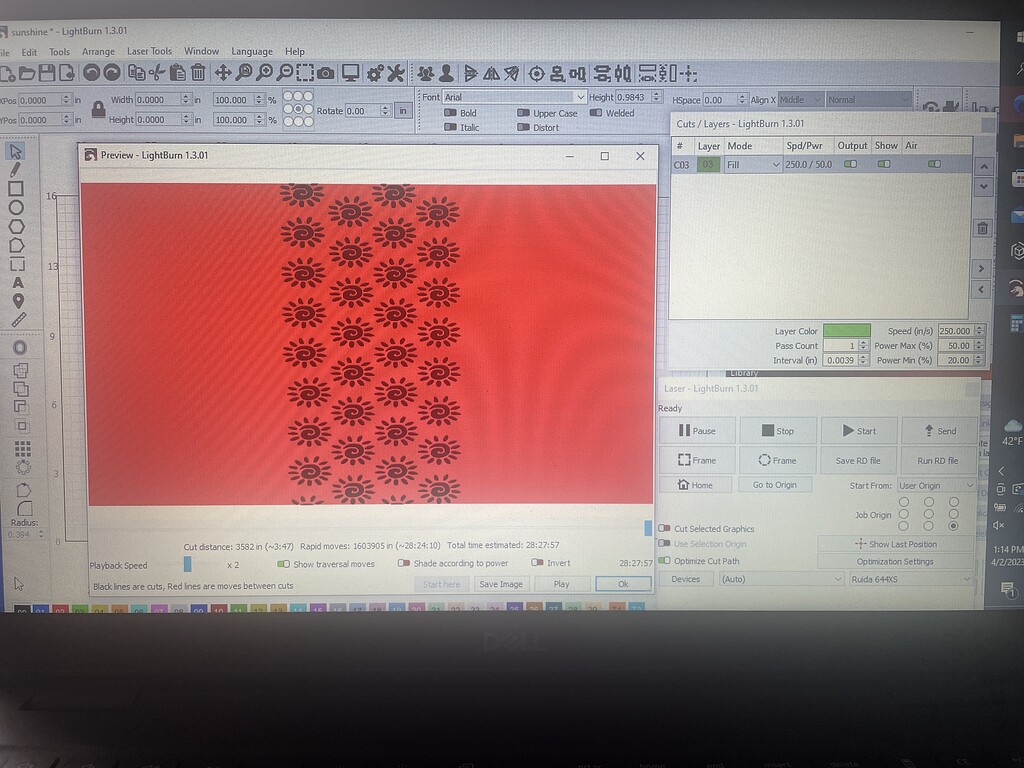
Task: Open the Tools menu
Action: tap(59, 52)
